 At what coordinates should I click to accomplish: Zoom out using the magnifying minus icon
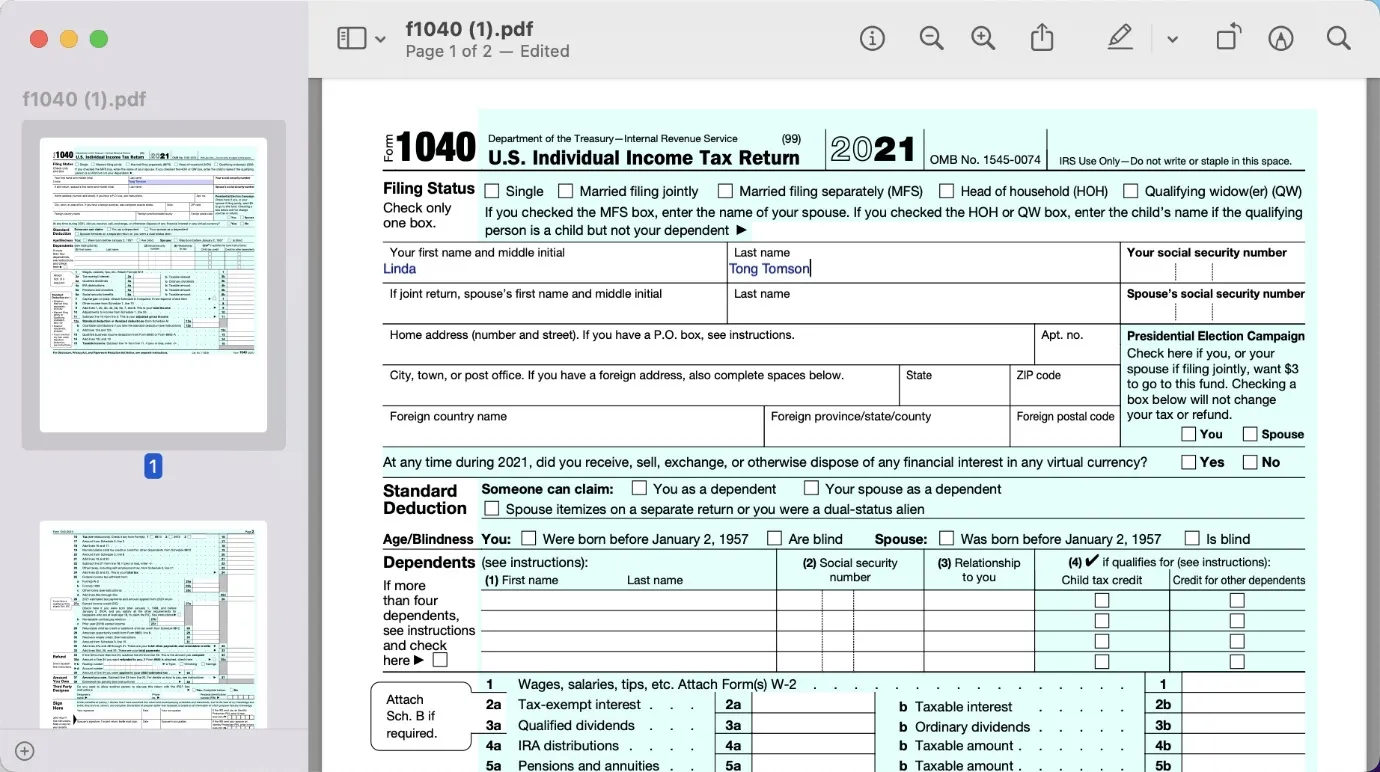(x=931, y=37)
